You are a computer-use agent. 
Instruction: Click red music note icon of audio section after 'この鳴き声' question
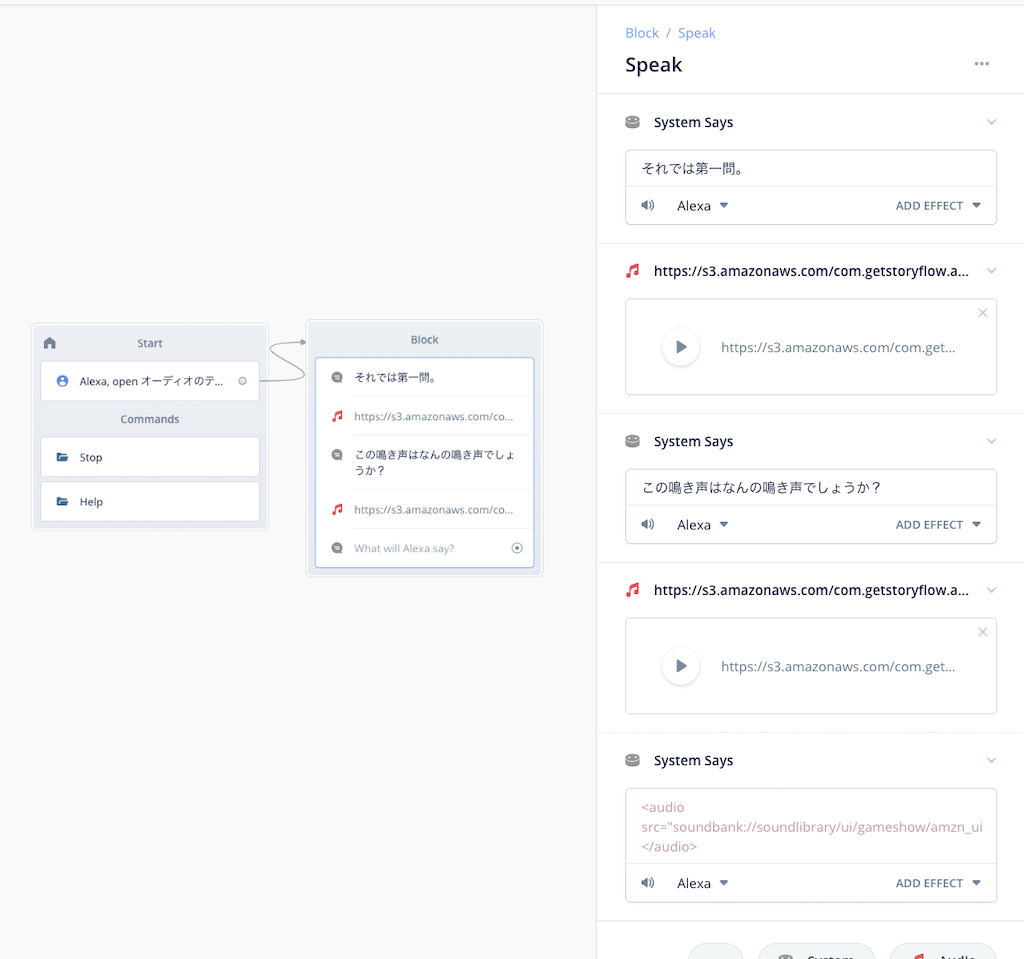click(x=632, y=590)
